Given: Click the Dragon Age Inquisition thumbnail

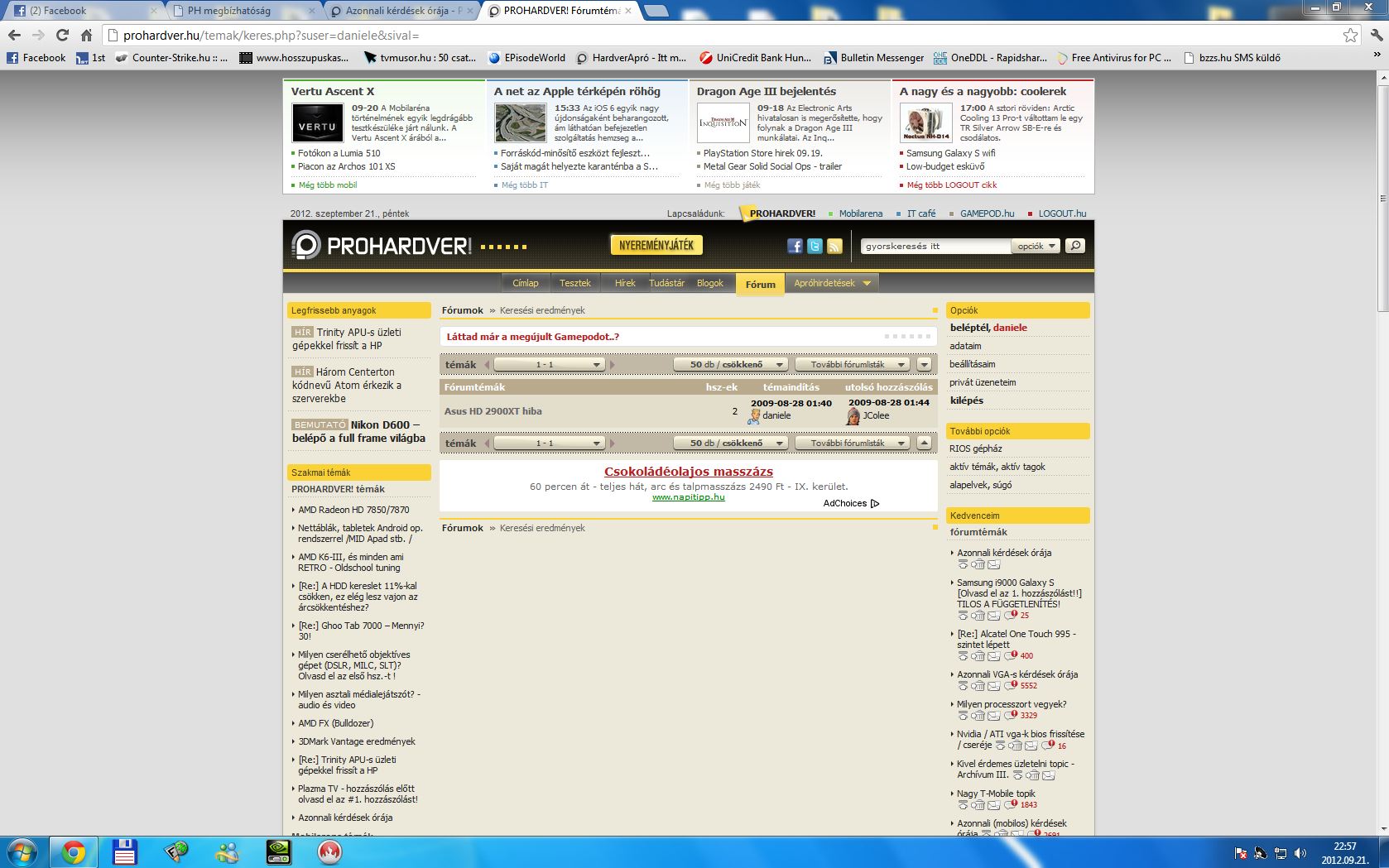Looking at the screenshot, I should coord(723,123).
